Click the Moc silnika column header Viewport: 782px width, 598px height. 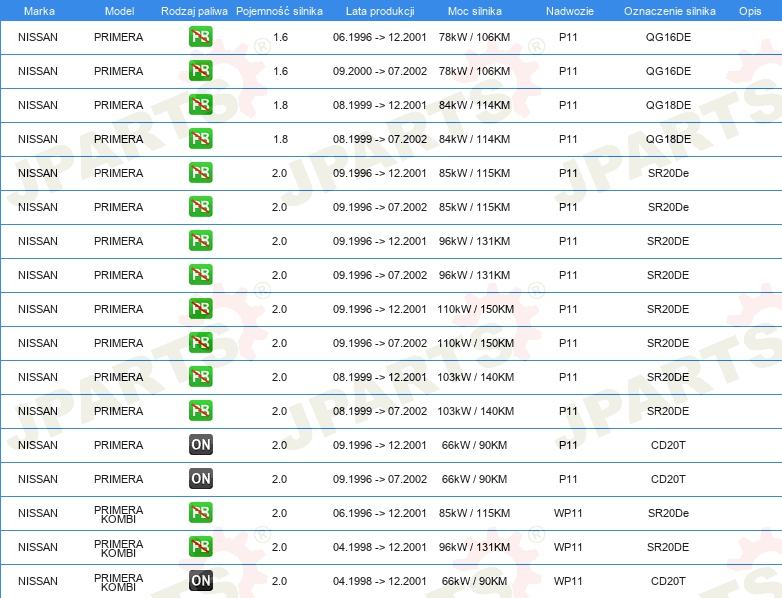(474, 11)
